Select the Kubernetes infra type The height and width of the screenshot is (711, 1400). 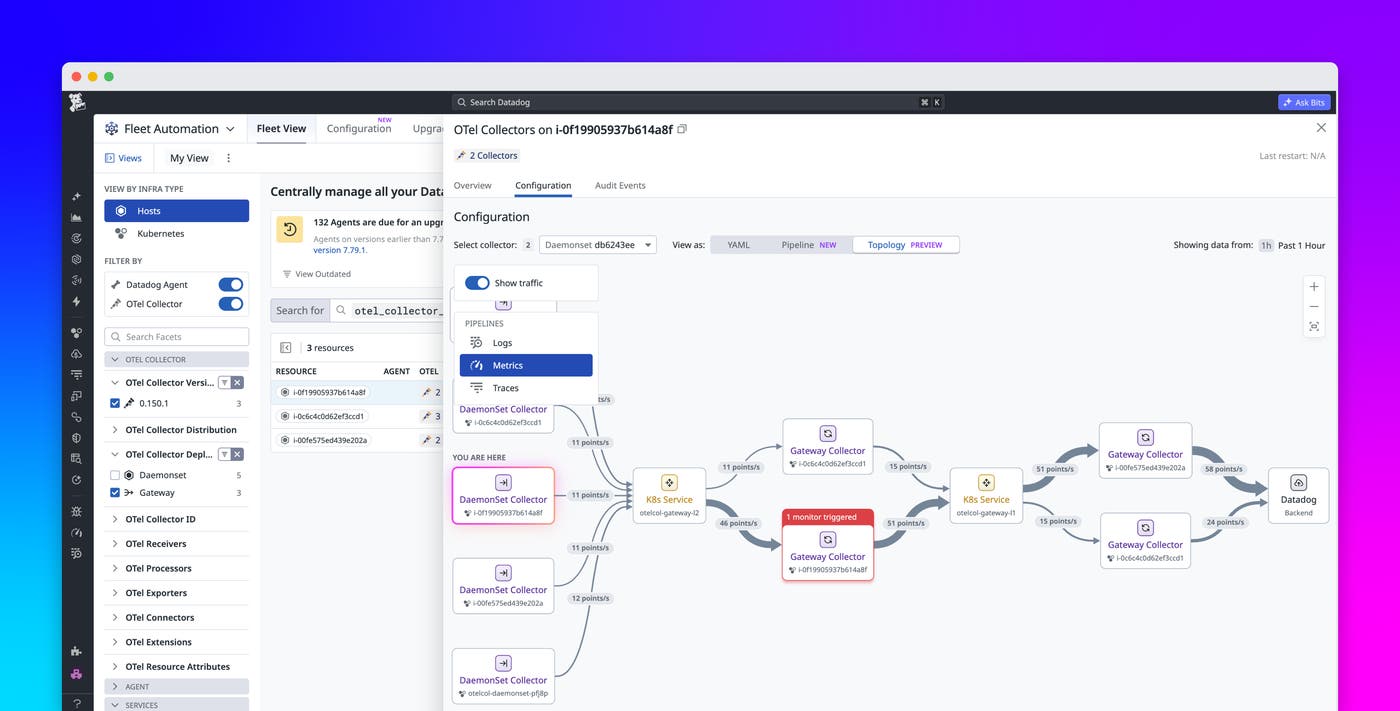coord(176,233)
